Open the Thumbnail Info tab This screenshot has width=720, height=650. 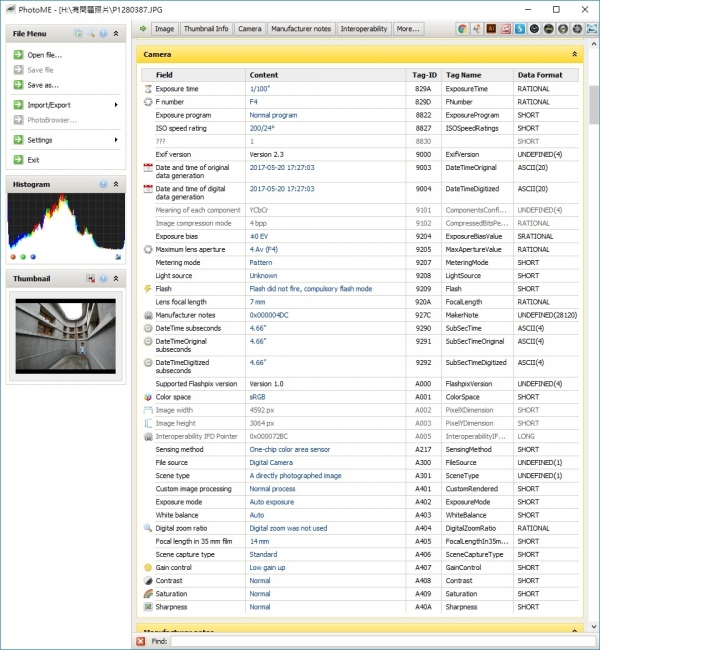tap(206, 29)
